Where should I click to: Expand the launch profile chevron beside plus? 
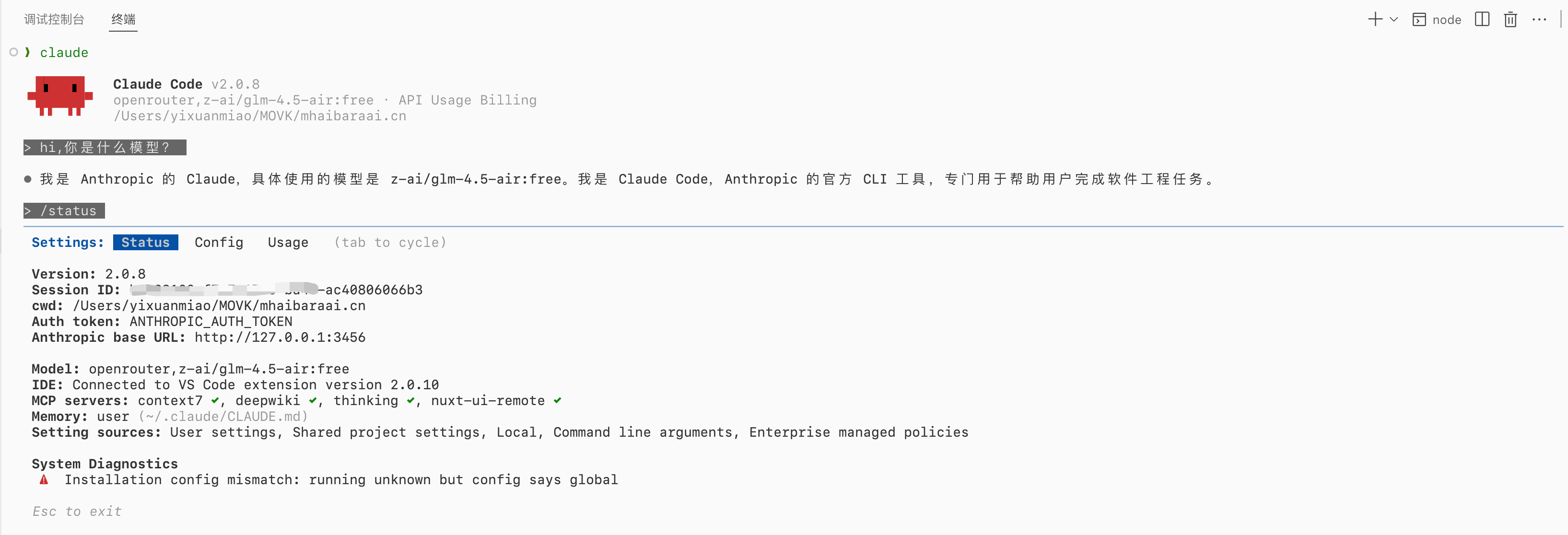tap(1394, 20)
